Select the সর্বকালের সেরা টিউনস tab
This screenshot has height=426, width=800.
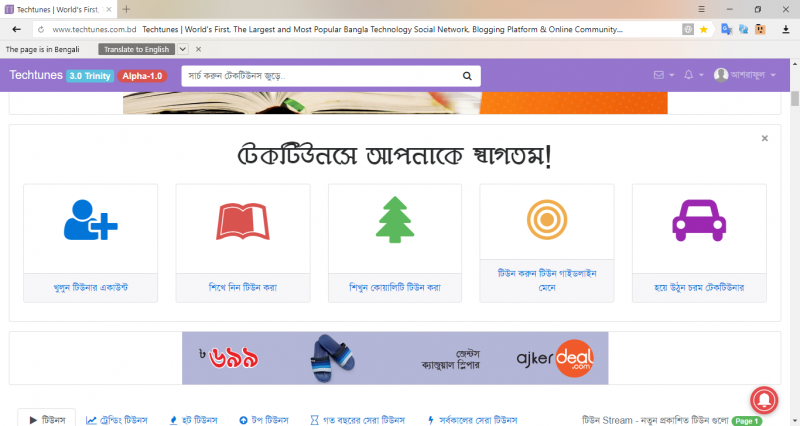pos(472,420)
